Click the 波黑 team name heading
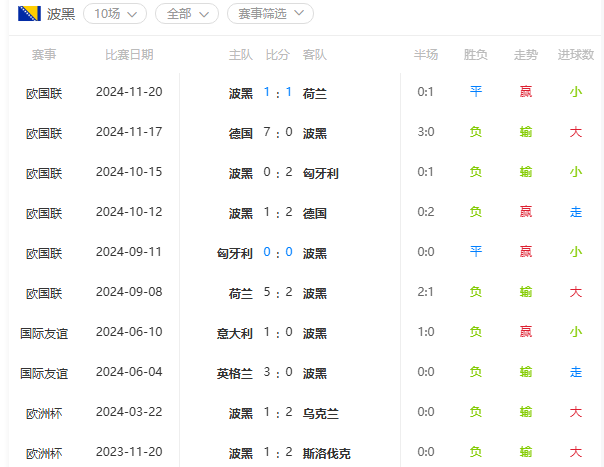 (61, 14)
